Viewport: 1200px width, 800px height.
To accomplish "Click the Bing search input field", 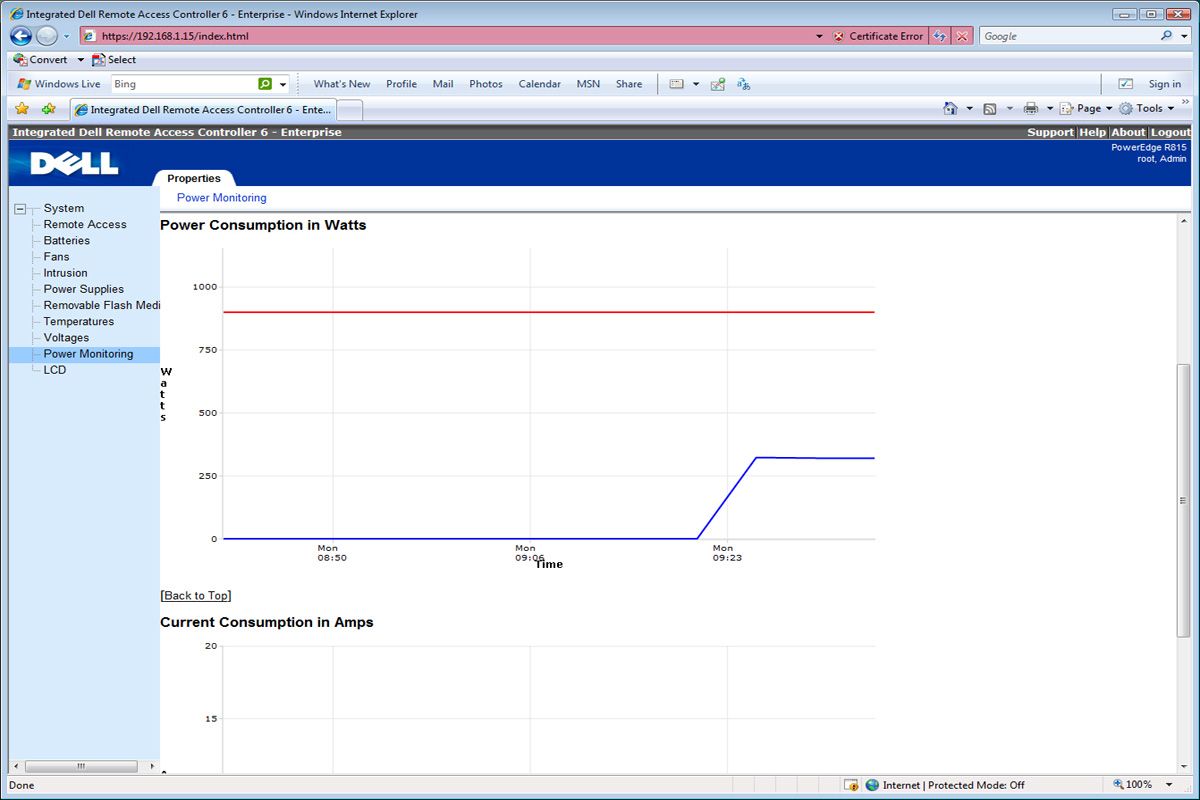I will click(183, 84).
